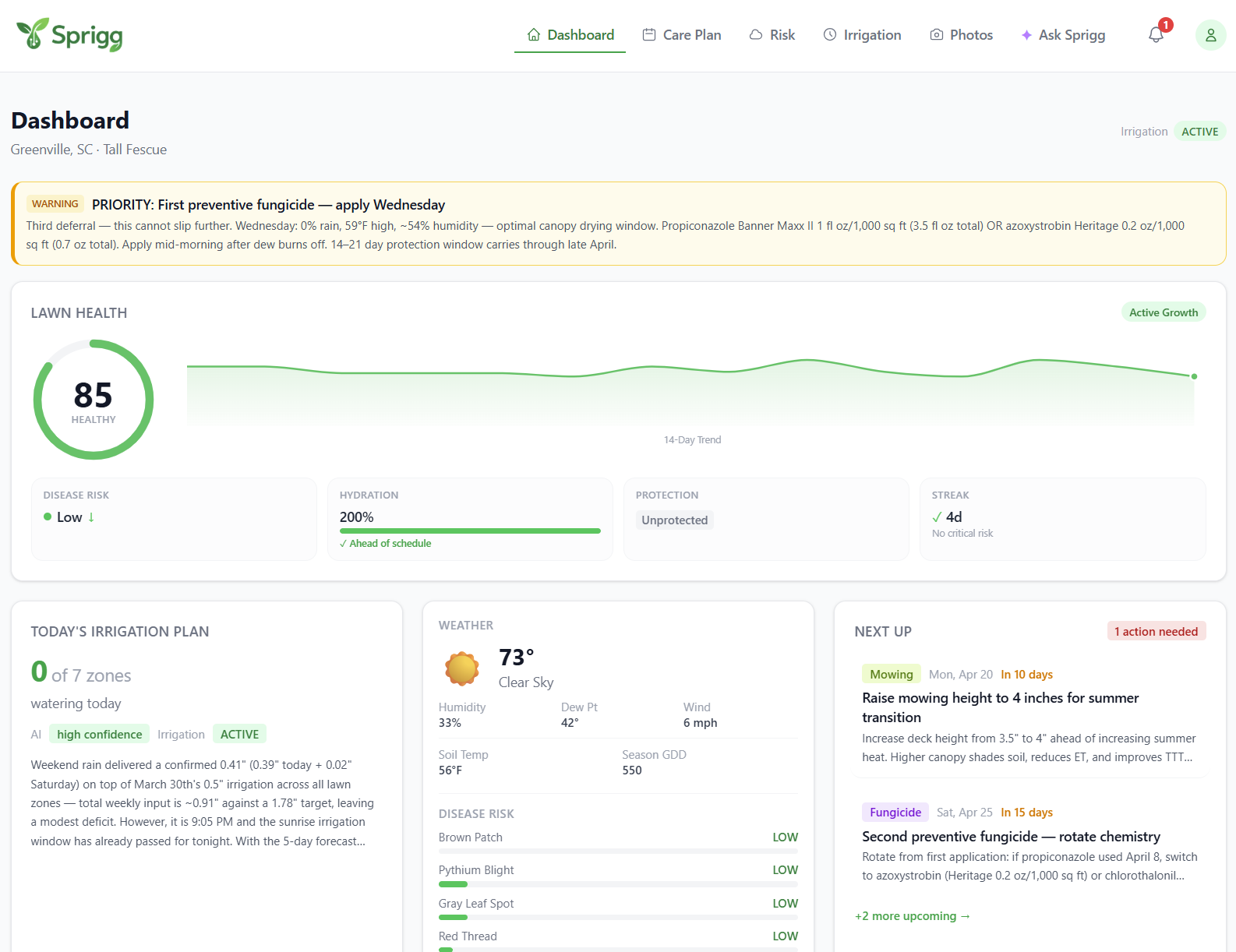This screenshot has width=1236, height=952.
Task: Click the Ask Sprigg sparkle icon
Action: (x=1027, y=35)
